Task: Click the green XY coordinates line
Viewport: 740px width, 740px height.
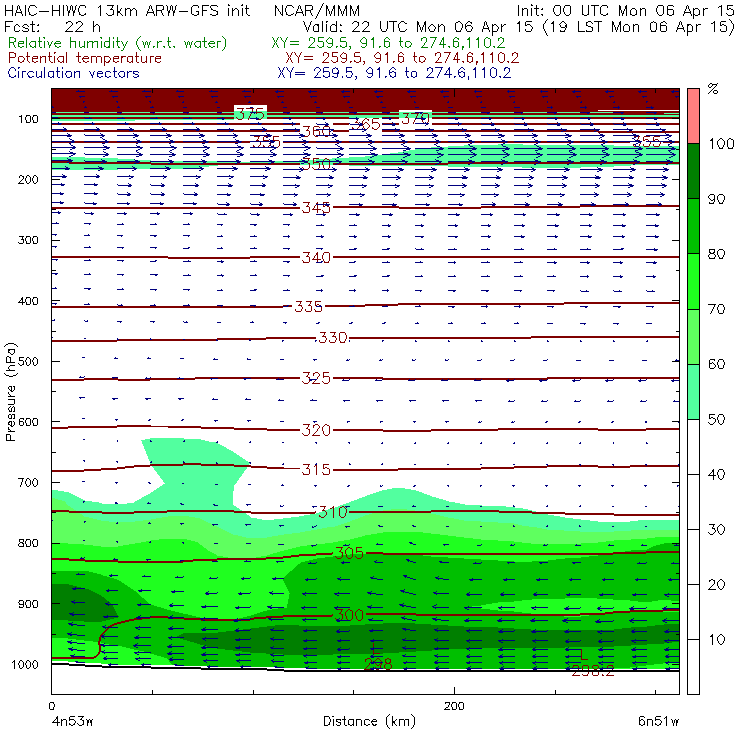Action: (x=388, y=43)
